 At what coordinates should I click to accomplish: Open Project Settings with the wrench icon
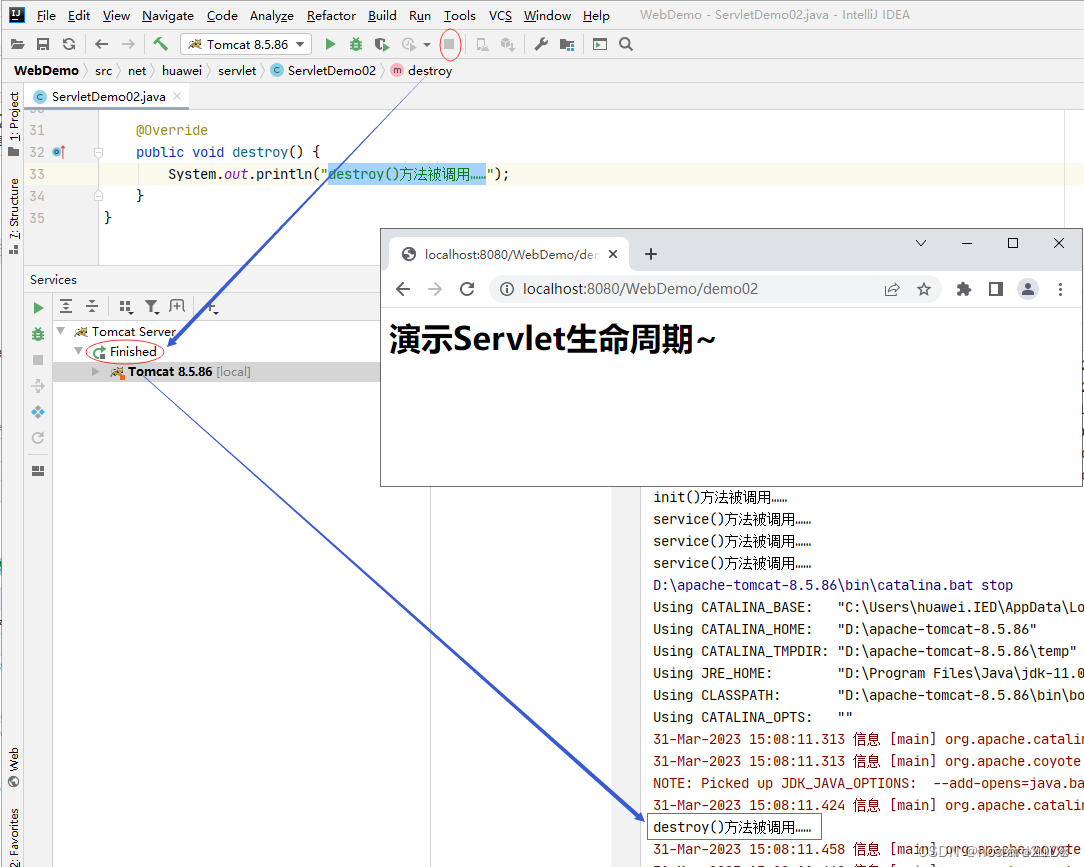click(x=541, y=44)
